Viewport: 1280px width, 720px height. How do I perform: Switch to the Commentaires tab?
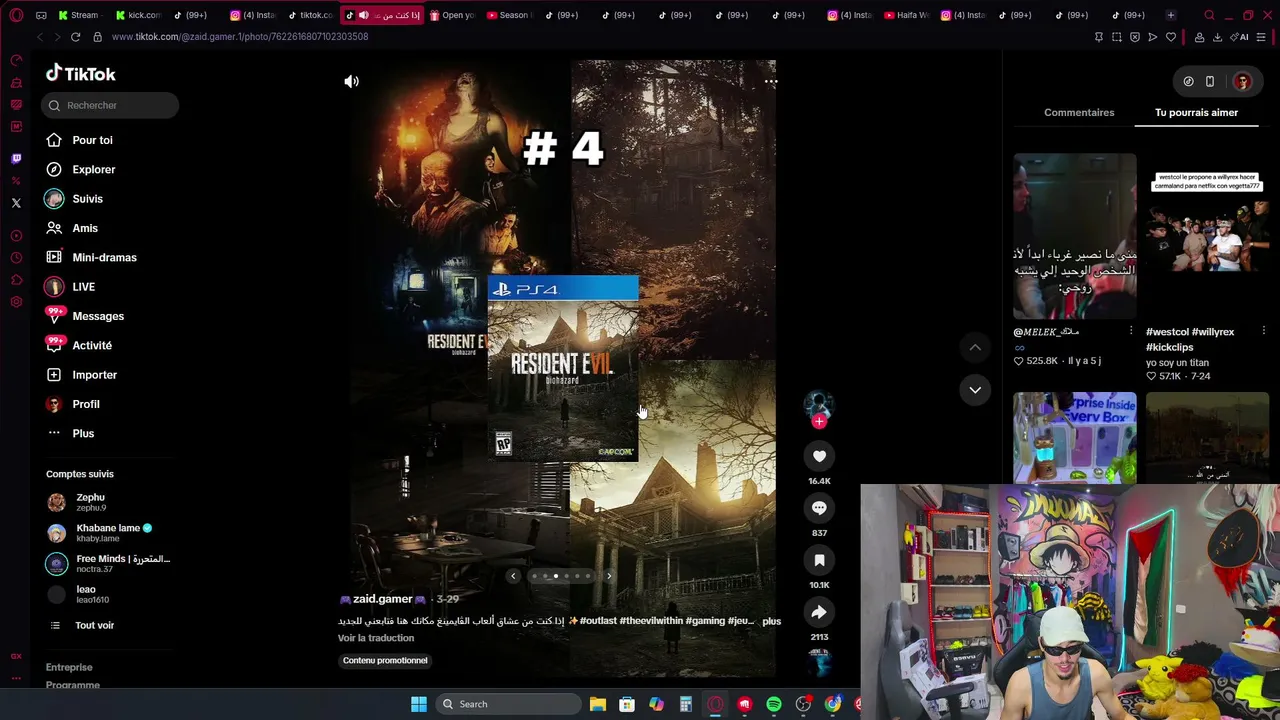(x=1079, y=113)
